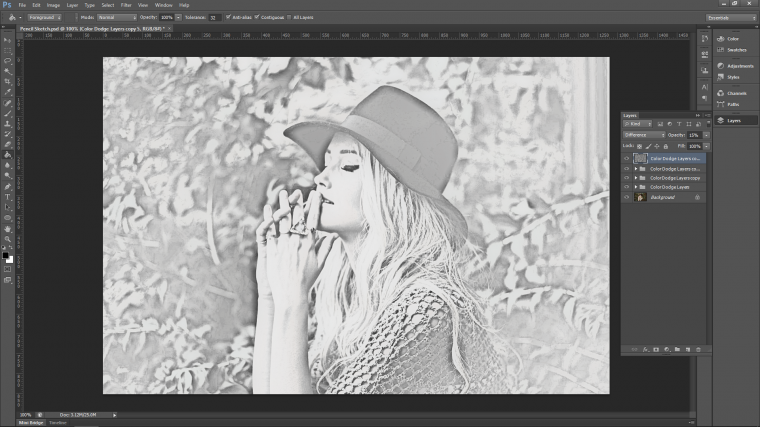Click the Tolerance input field
This screenshot has width=760, height=427.
pos(214,17)
